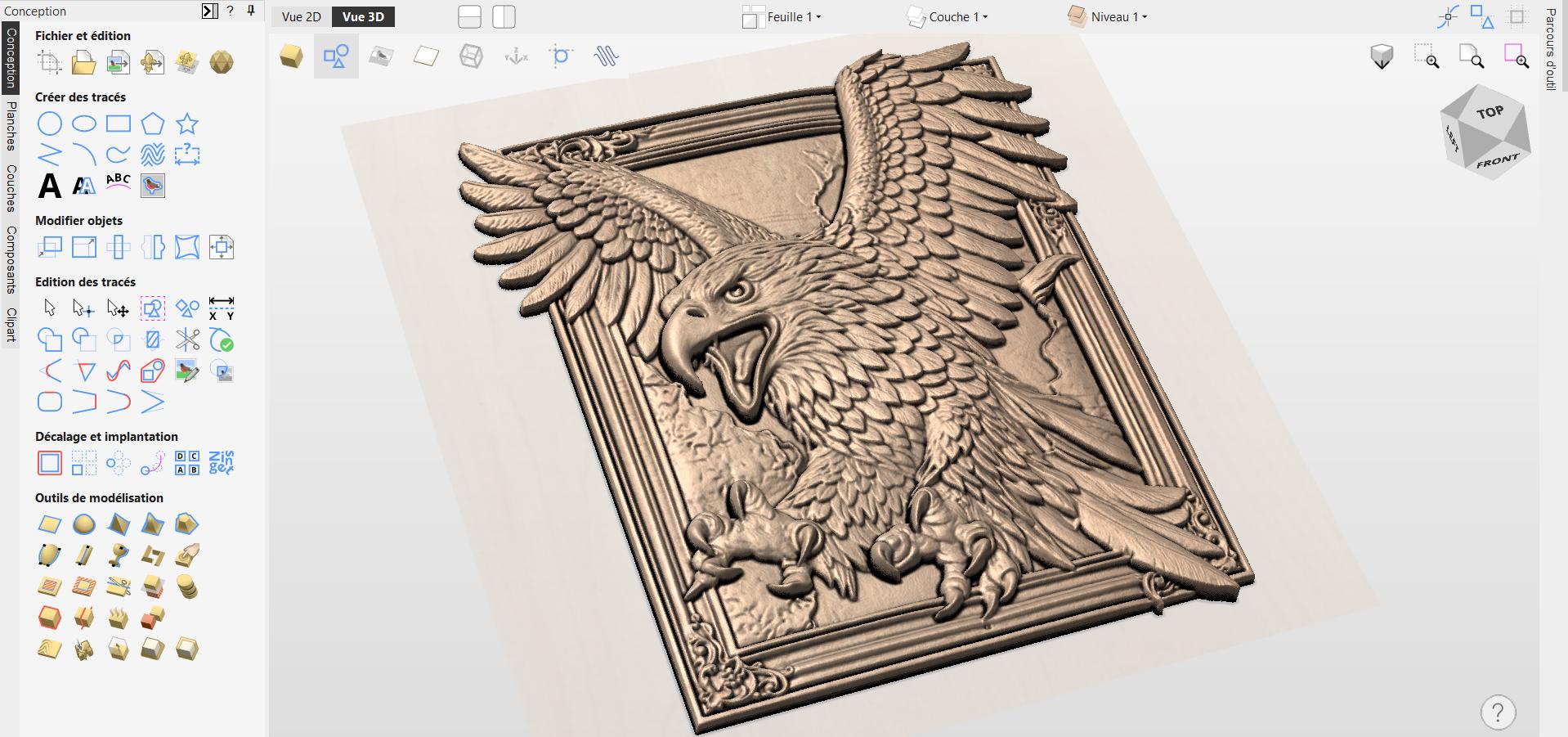Open the Turn and Spin goblet tool
Screen dimensions: 1568x737
(x=119, y=555)
